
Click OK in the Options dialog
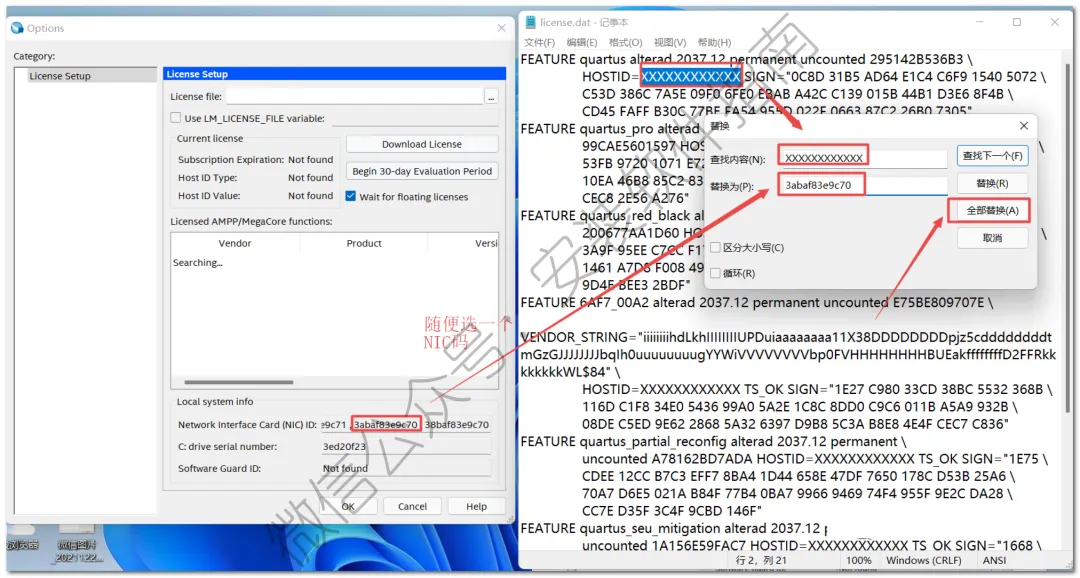tap(349, 506)
